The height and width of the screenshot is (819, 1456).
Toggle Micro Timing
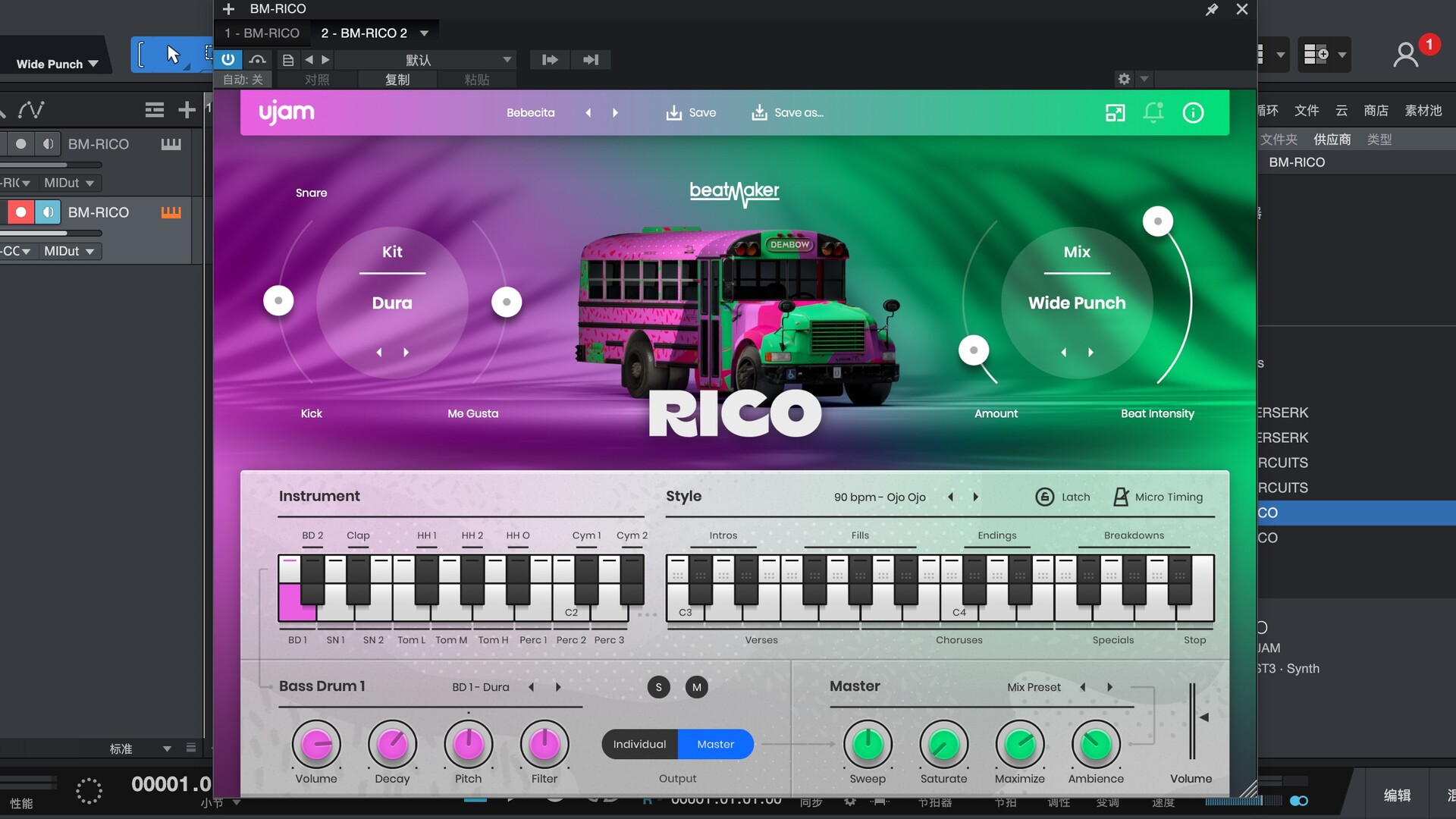(1157, 497)
